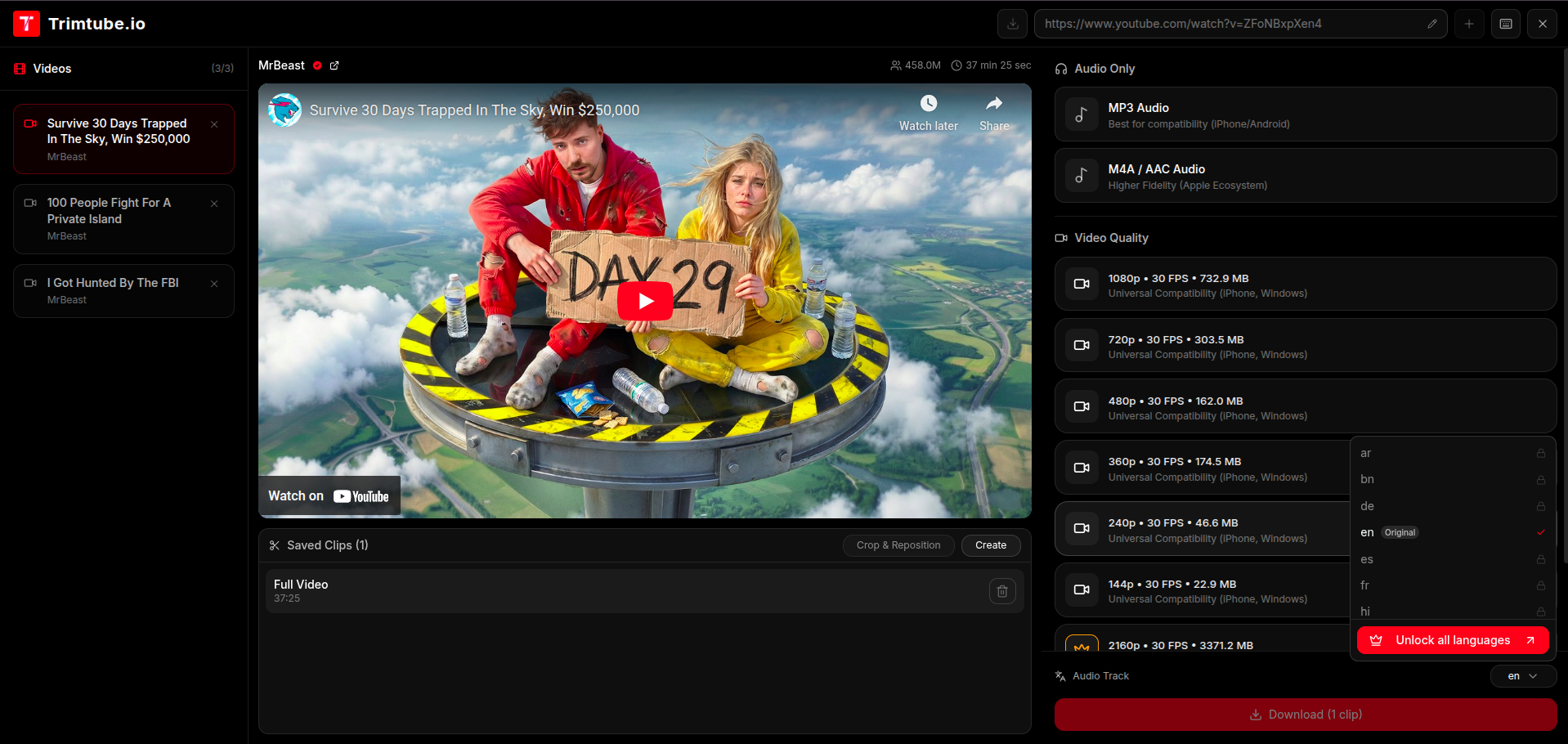Click the X icon in top bar
The height and width of the screenshot is (744, 1568).
point(1543,24)
